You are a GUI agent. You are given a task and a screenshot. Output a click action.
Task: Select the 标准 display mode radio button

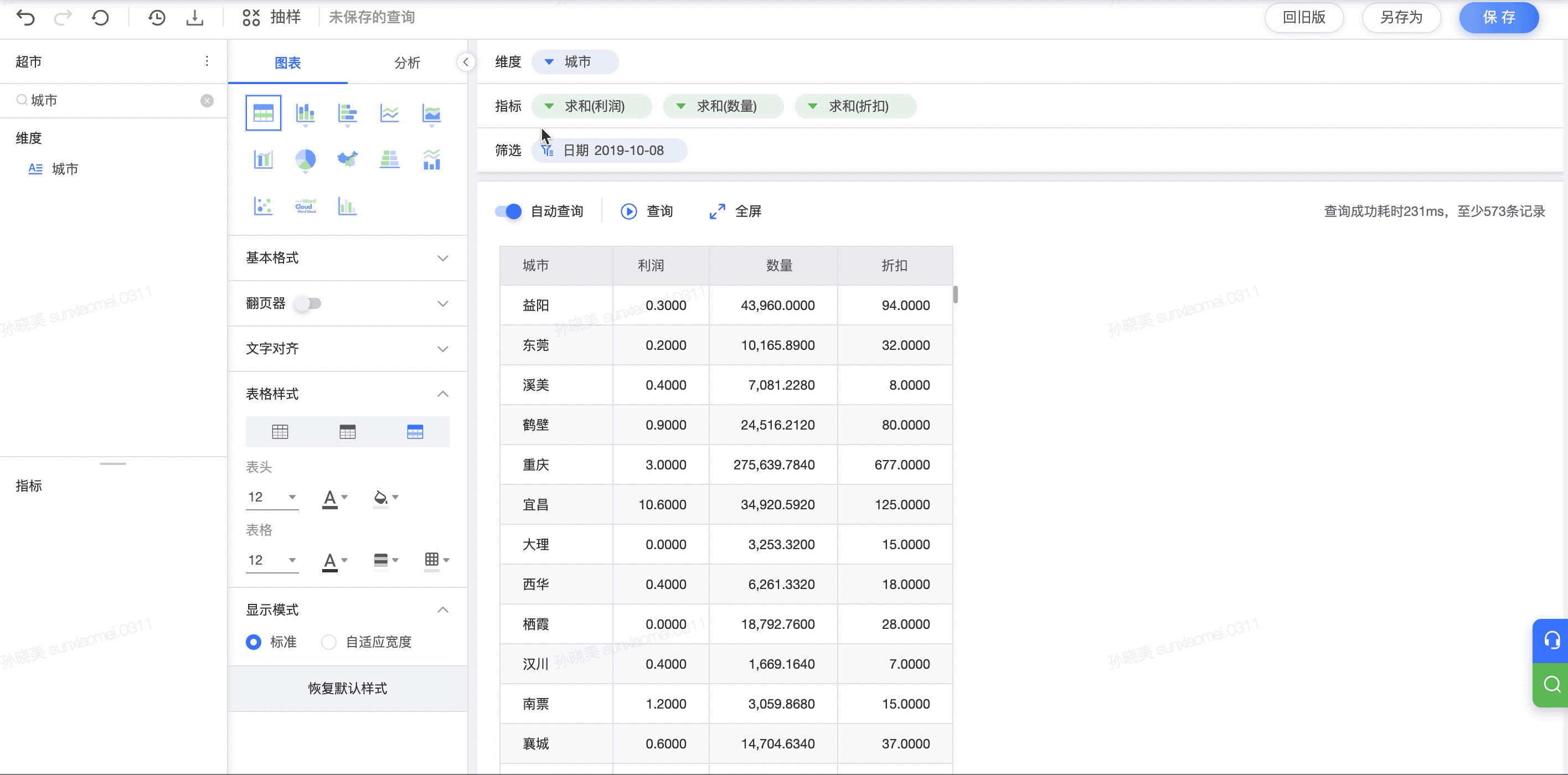point(253,642)
